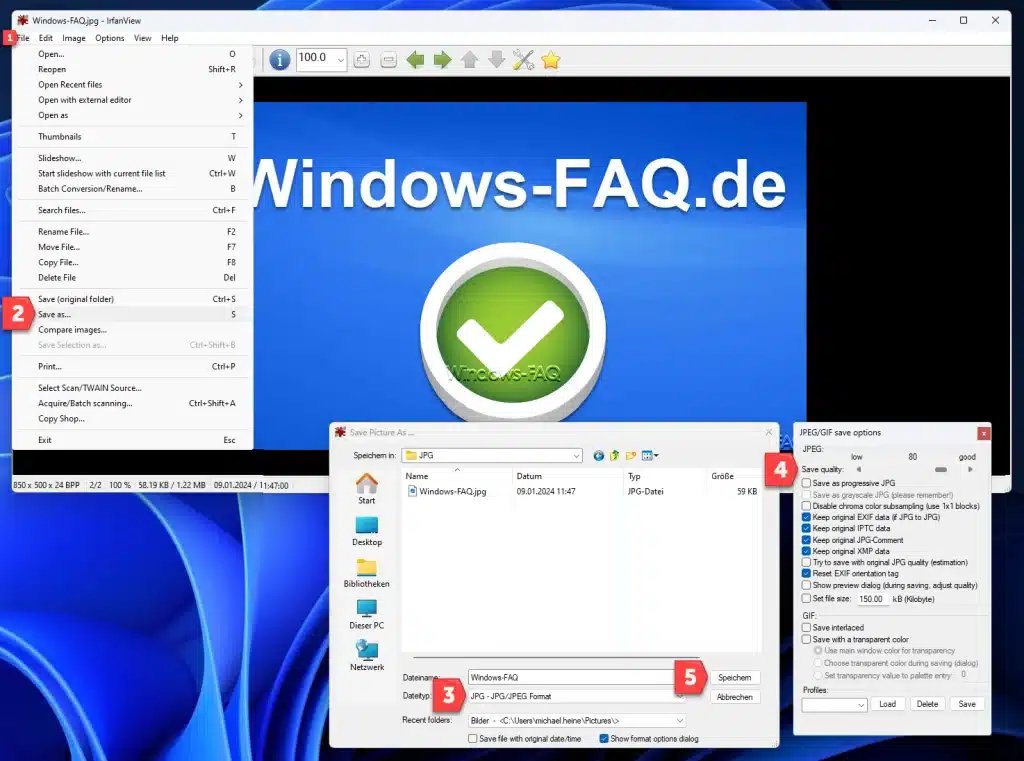Viewport: 1024px width, 761px height.
Task: Open the Image menu
Action: (x=74, y=38)
